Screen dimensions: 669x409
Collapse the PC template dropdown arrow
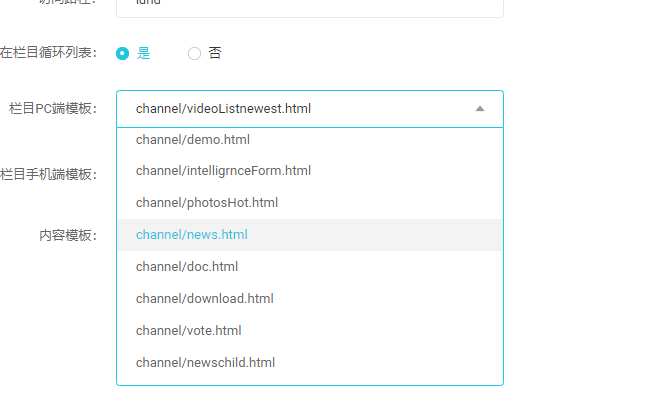[480, 109]
